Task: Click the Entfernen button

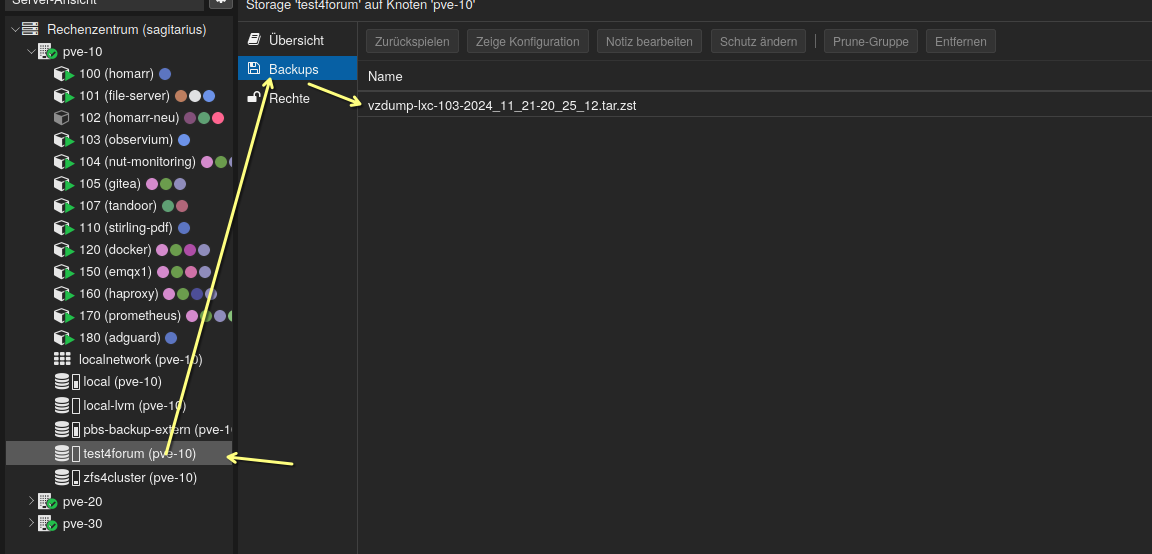Action: [x=961, y=41]
